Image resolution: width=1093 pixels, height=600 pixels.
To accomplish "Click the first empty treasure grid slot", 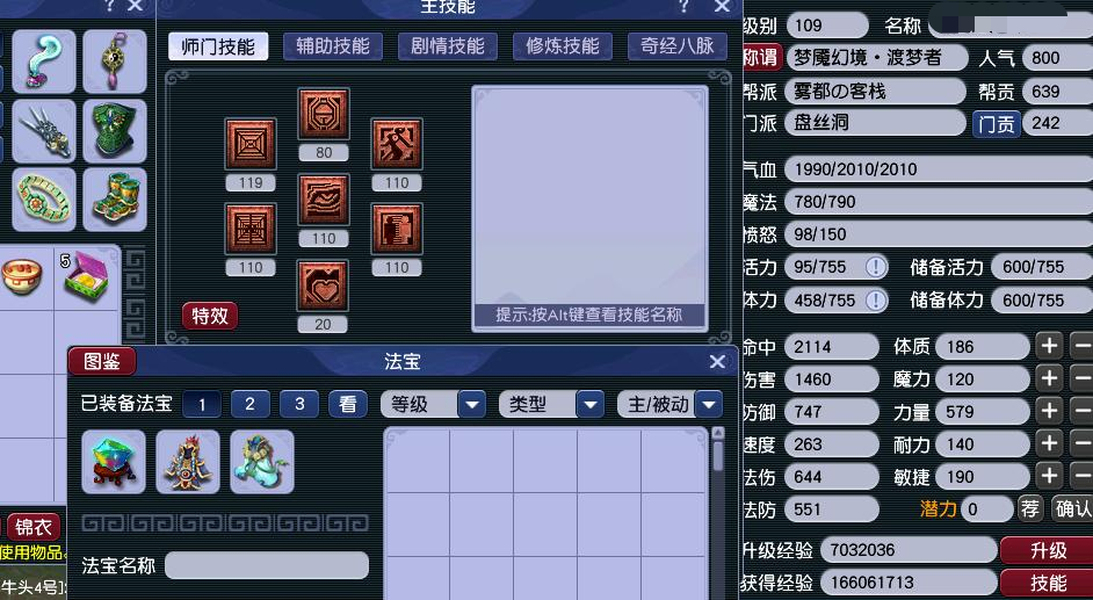I will (x=417, y=460).
